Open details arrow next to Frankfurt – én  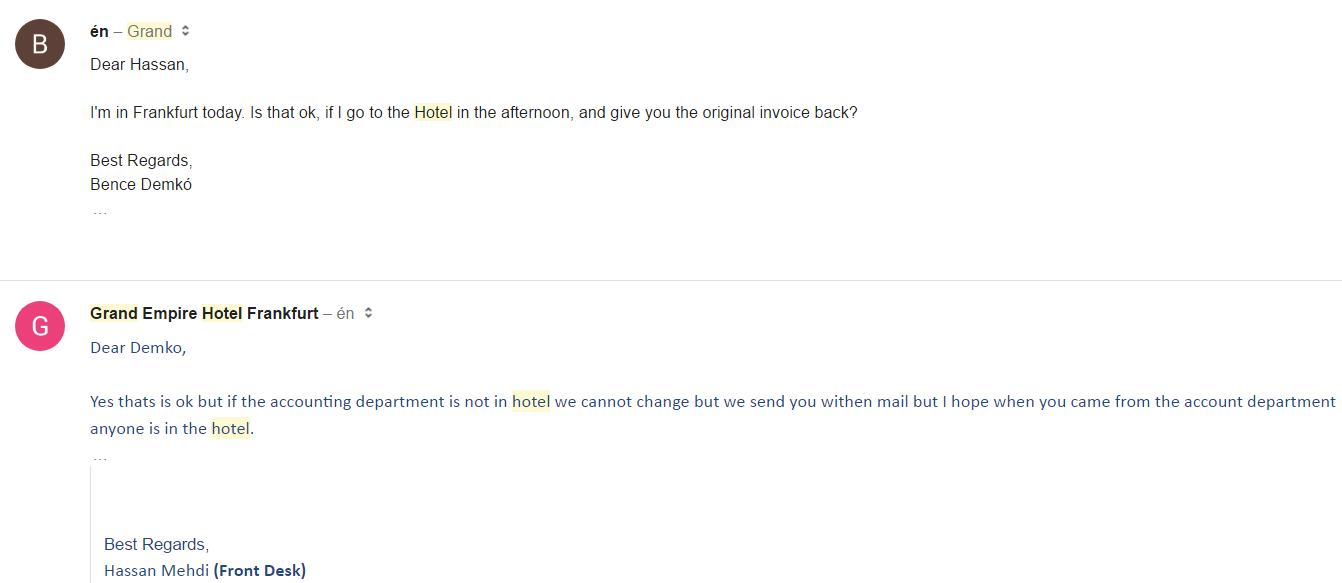(368, 314)
